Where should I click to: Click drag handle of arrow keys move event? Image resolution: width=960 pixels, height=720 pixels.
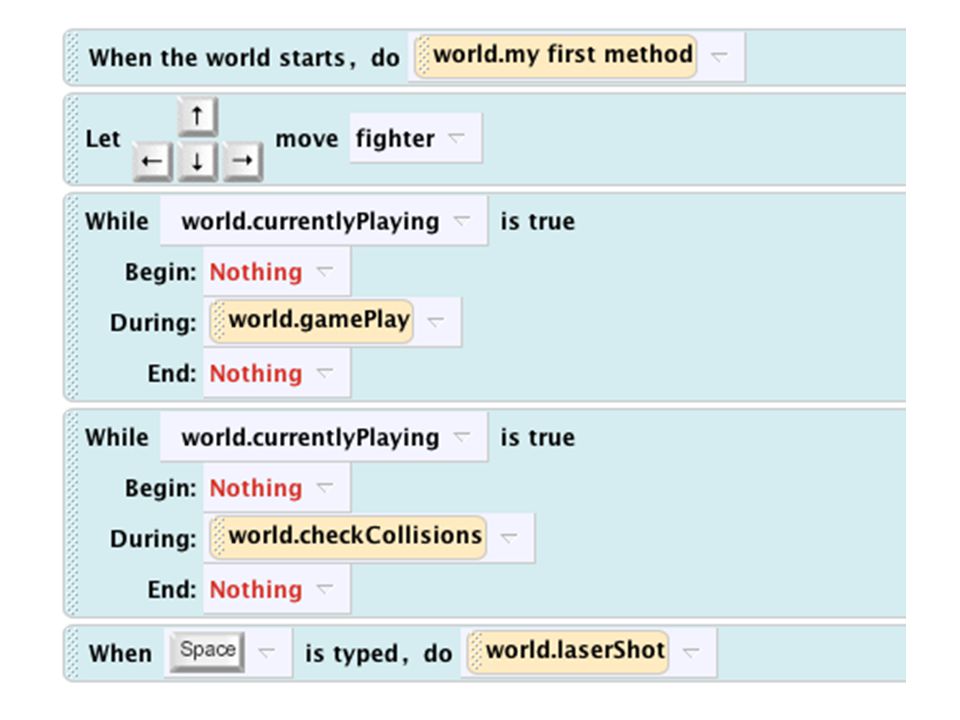pos(72,140)
